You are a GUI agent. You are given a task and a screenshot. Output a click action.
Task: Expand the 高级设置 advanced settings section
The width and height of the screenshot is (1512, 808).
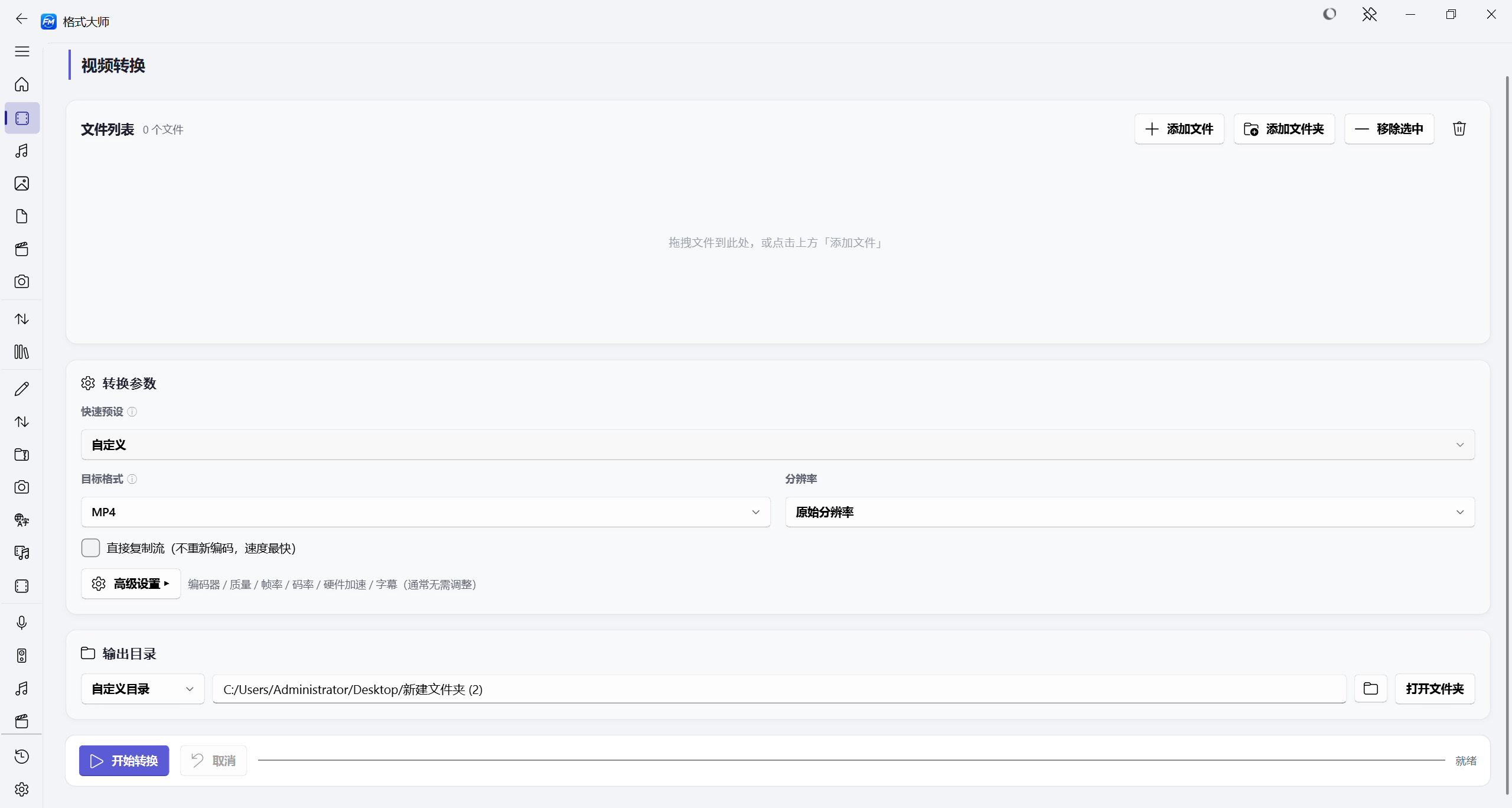131,584
